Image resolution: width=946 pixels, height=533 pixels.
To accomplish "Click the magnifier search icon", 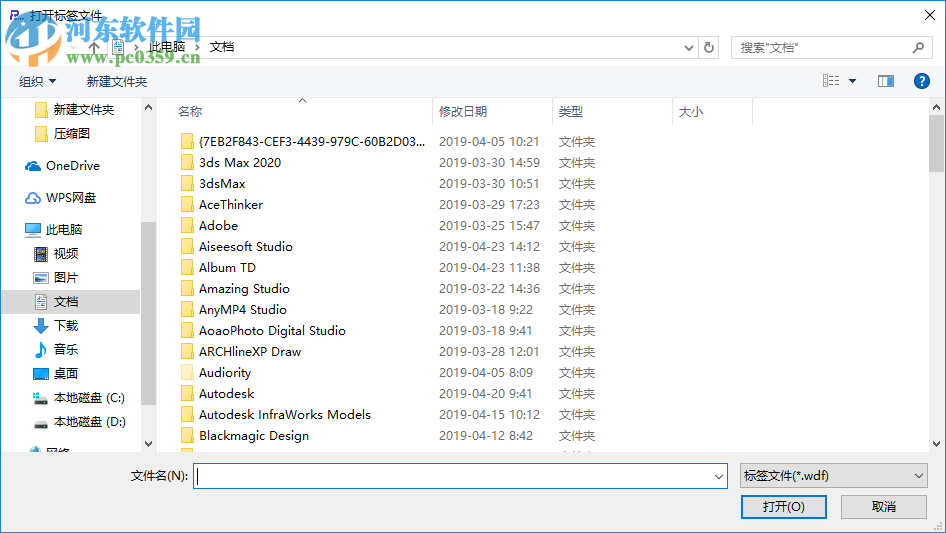I will (x=918, y=47).
